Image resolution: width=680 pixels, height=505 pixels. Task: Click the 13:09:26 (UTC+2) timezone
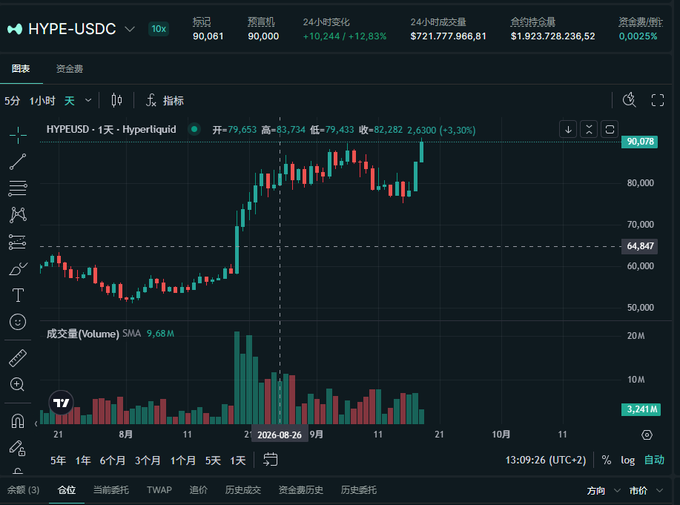(546, 460)
